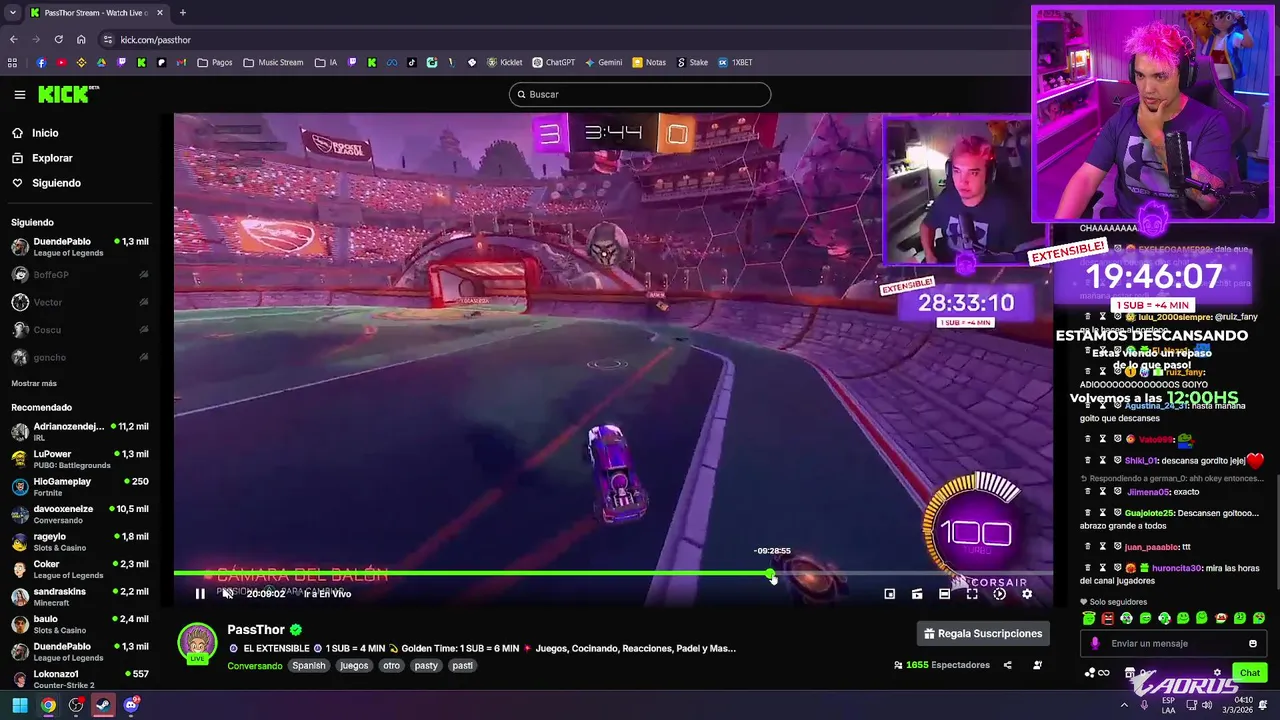Toggle fullscreen mode on the player

[972, 594]
